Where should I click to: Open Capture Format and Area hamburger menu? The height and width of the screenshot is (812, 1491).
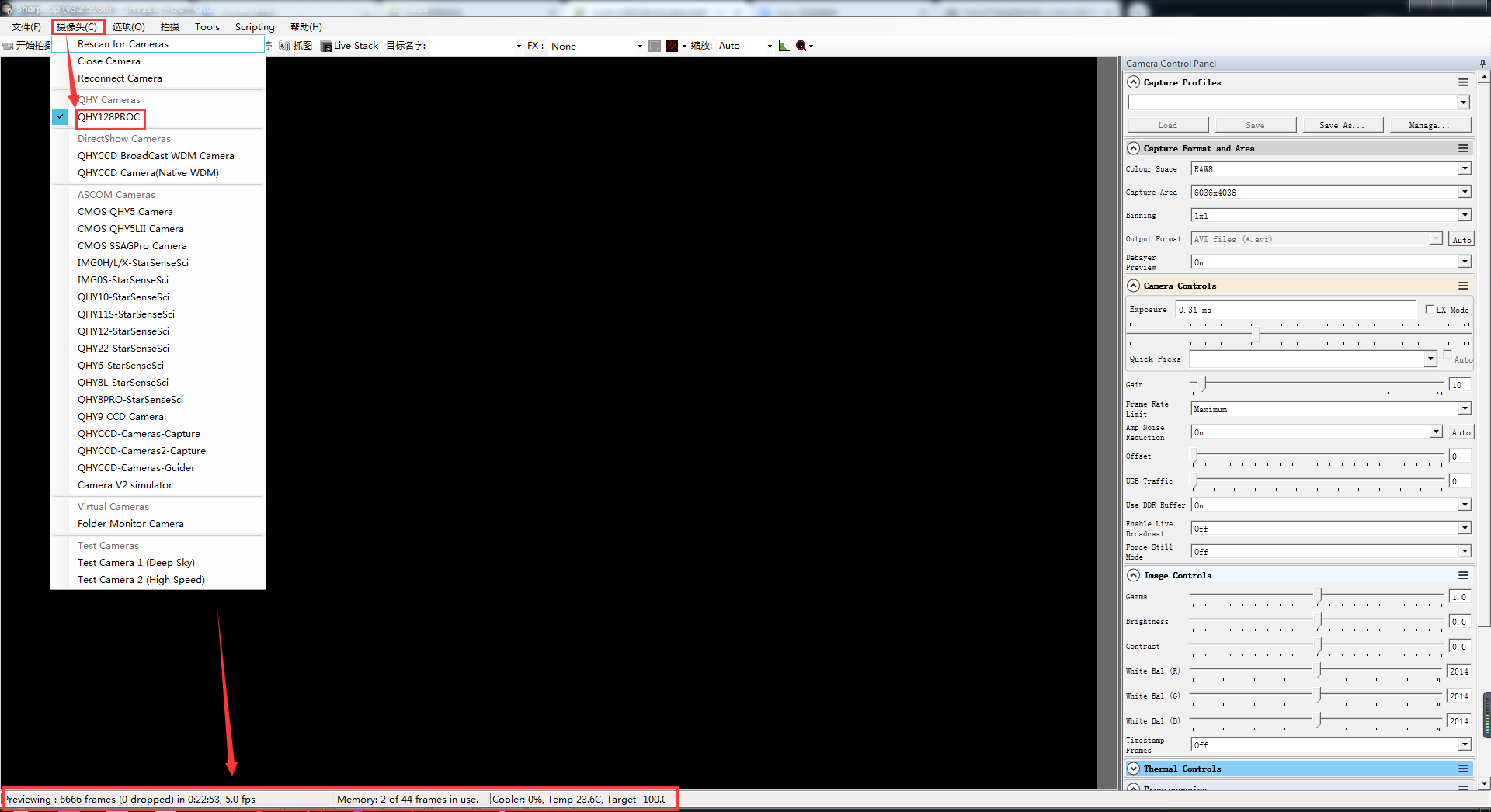coord(1463,148)
